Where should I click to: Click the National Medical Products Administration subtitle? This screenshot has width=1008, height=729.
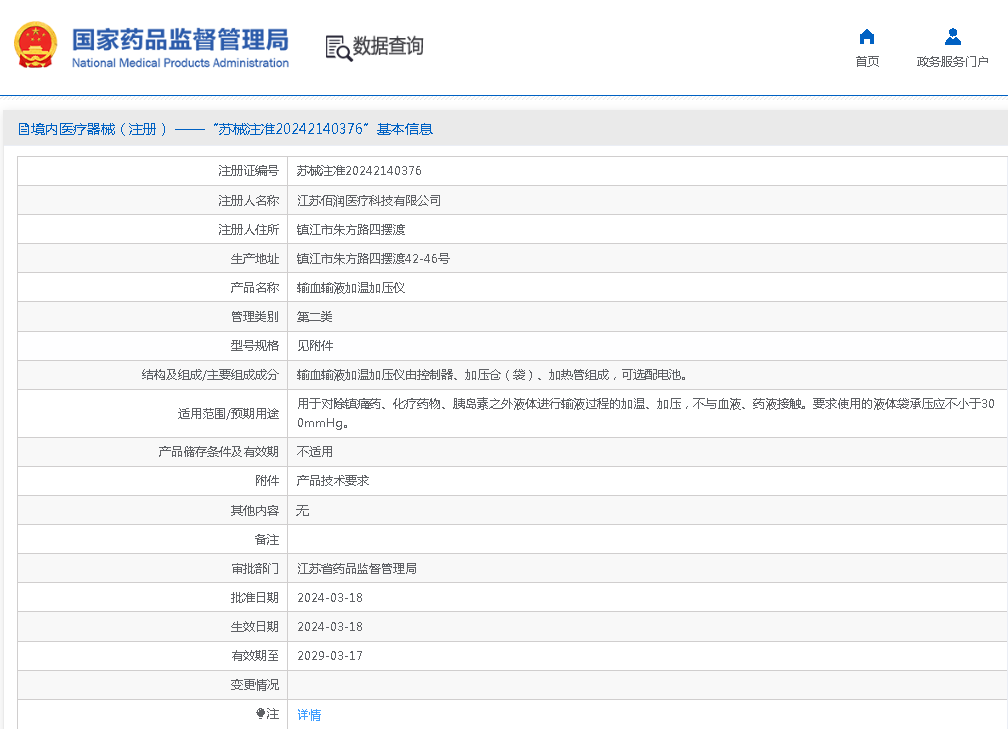180,63
